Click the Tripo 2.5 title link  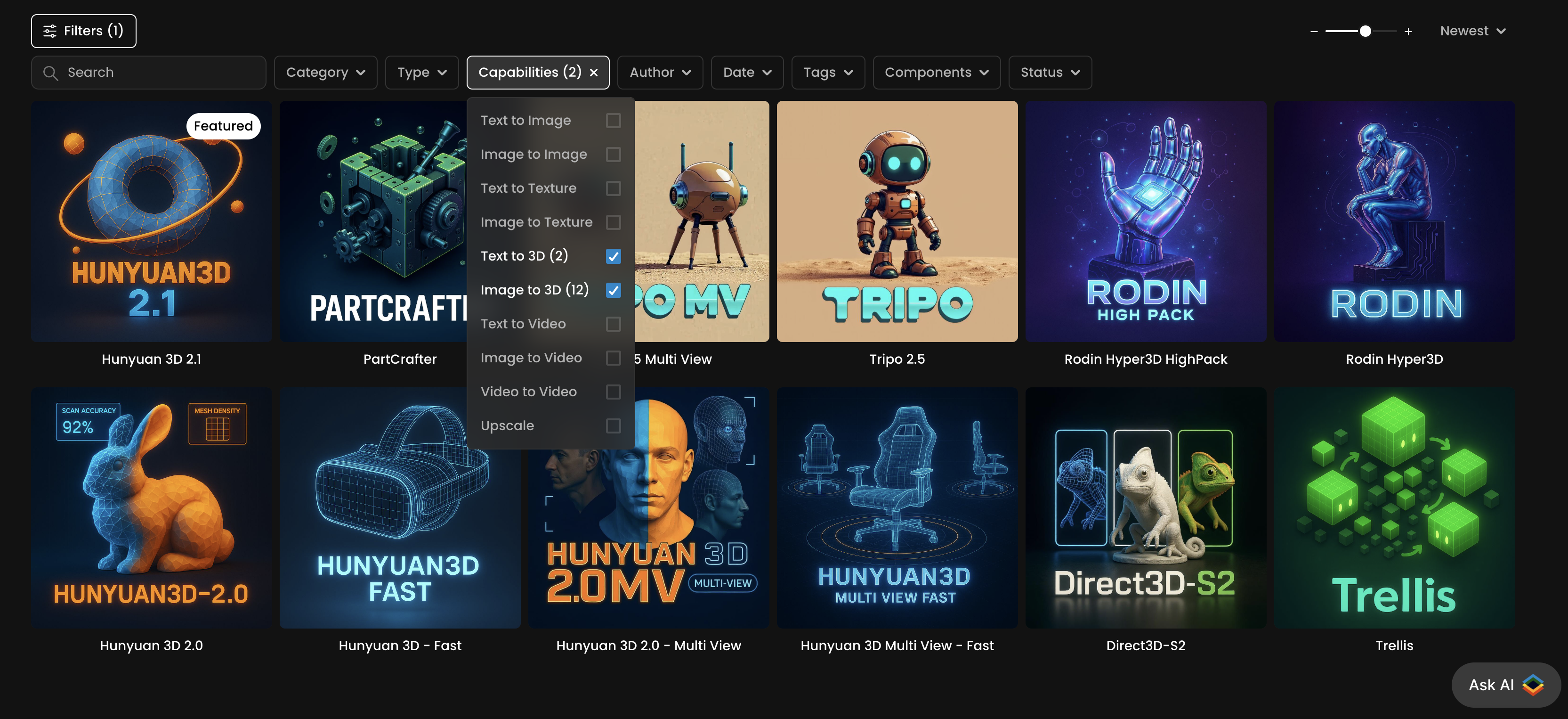tap(897, 359)
